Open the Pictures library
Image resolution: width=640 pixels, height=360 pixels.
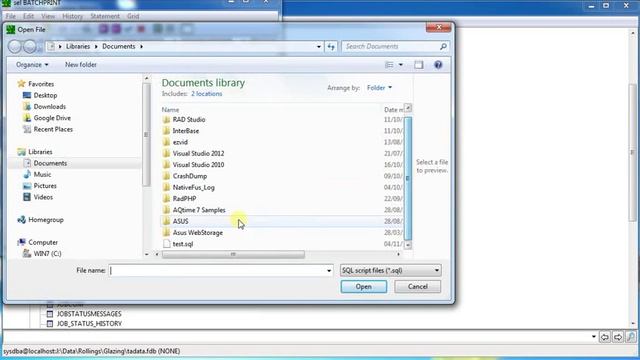tap(45, 186)
